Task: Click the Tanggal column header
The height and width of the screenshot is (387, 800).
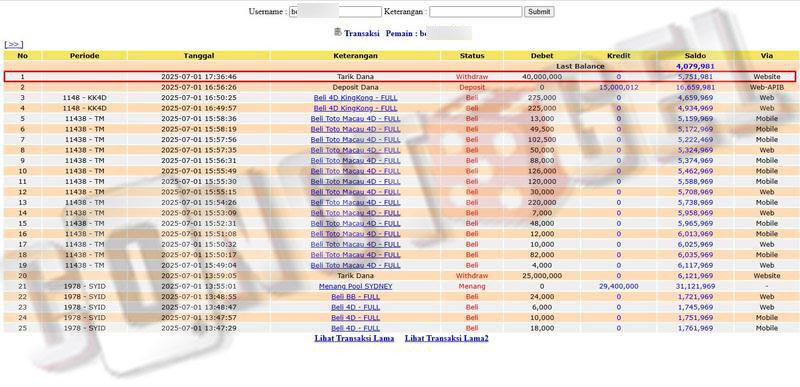Action: [x=199, y=56]
